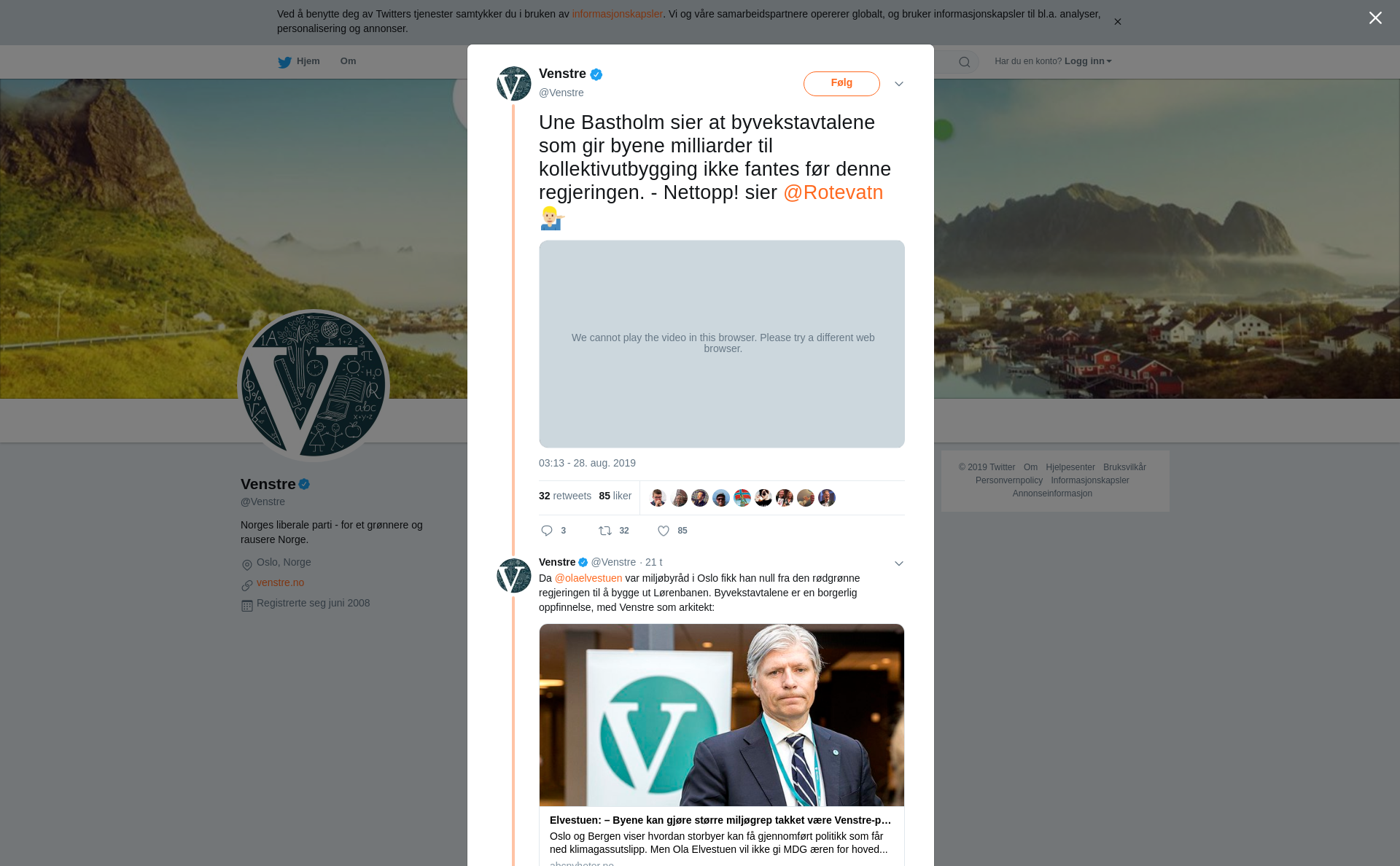Click the large Venstre profile logo
The height and width of the screenshot is (866, 1400).
tap(314, 386)
